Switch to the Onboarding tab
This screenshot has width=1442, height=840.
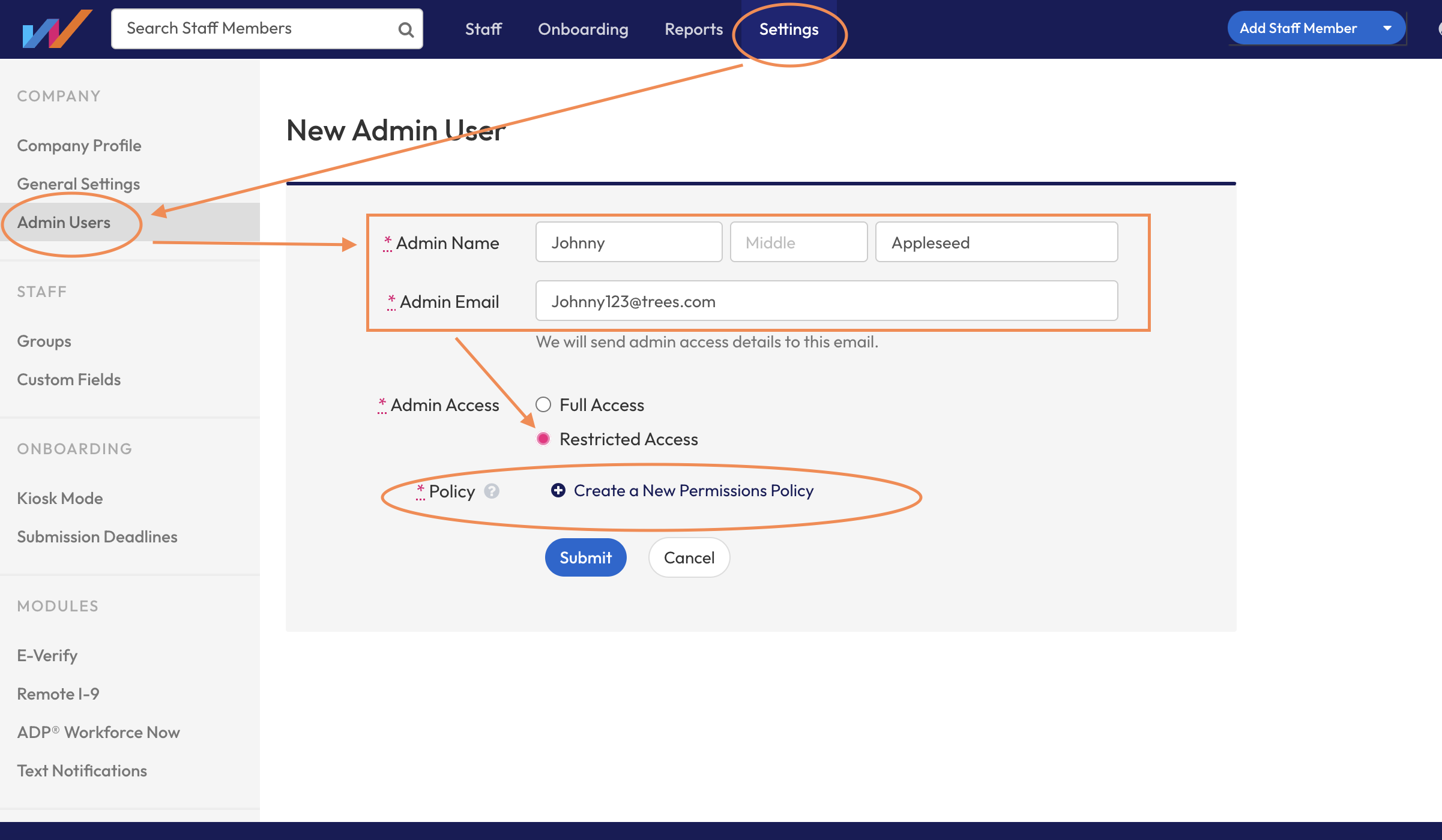click(x=582, y=28)
